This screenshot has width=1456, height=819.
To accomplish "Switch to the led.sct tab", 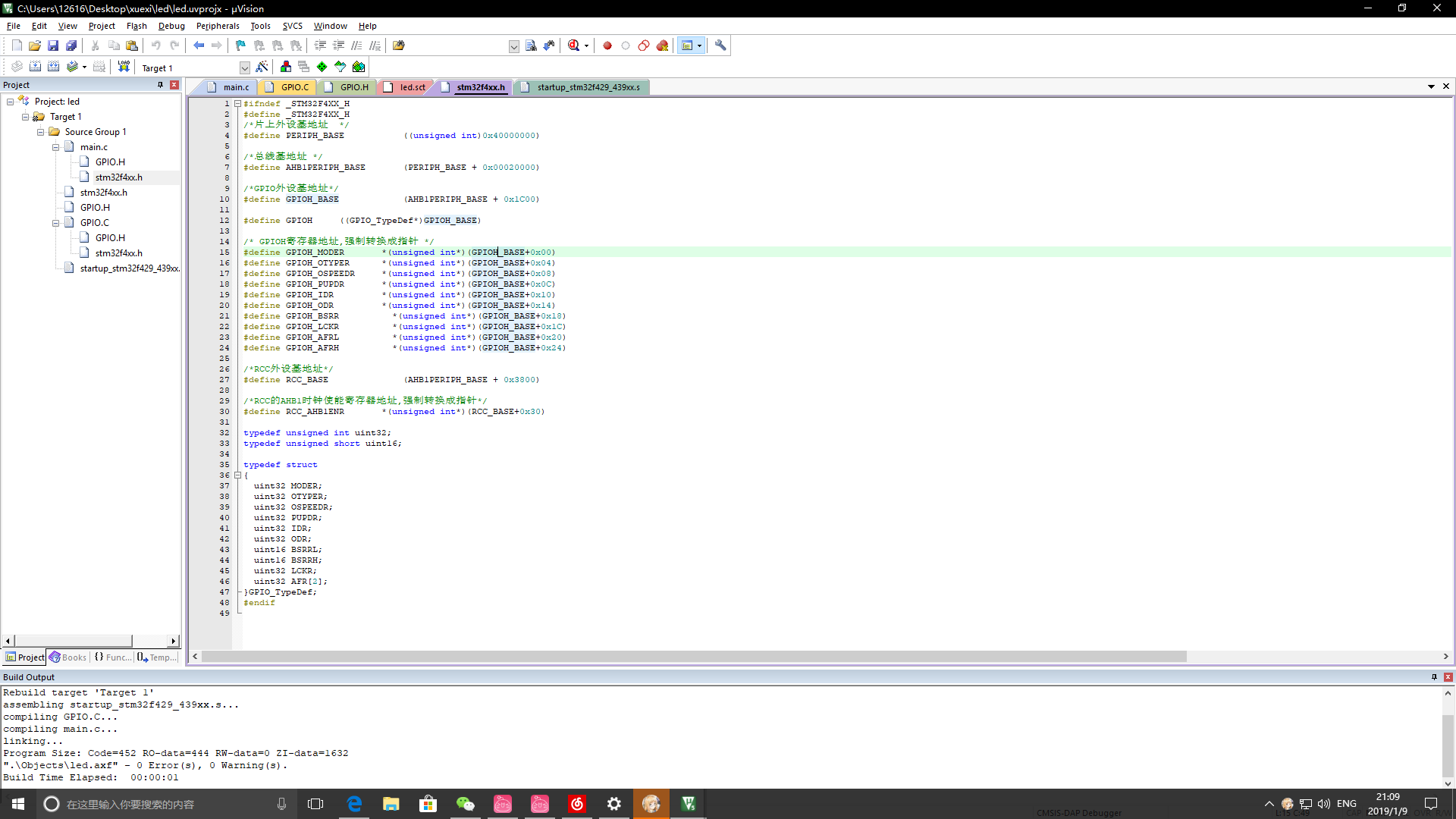I will coord(412,87).
